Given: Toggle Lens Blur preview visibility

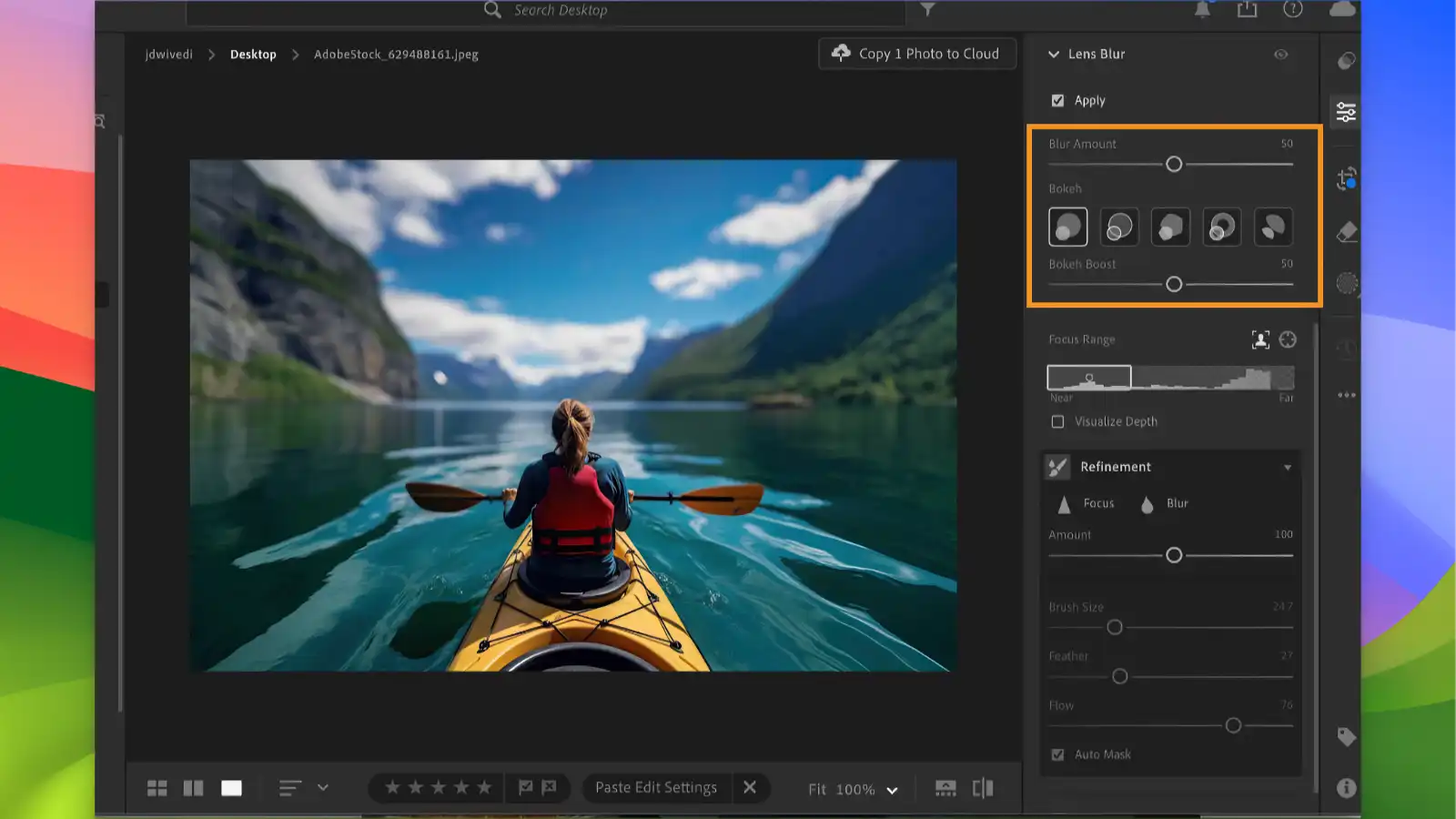Looking at the screenshot, I should pos(1281,55).
